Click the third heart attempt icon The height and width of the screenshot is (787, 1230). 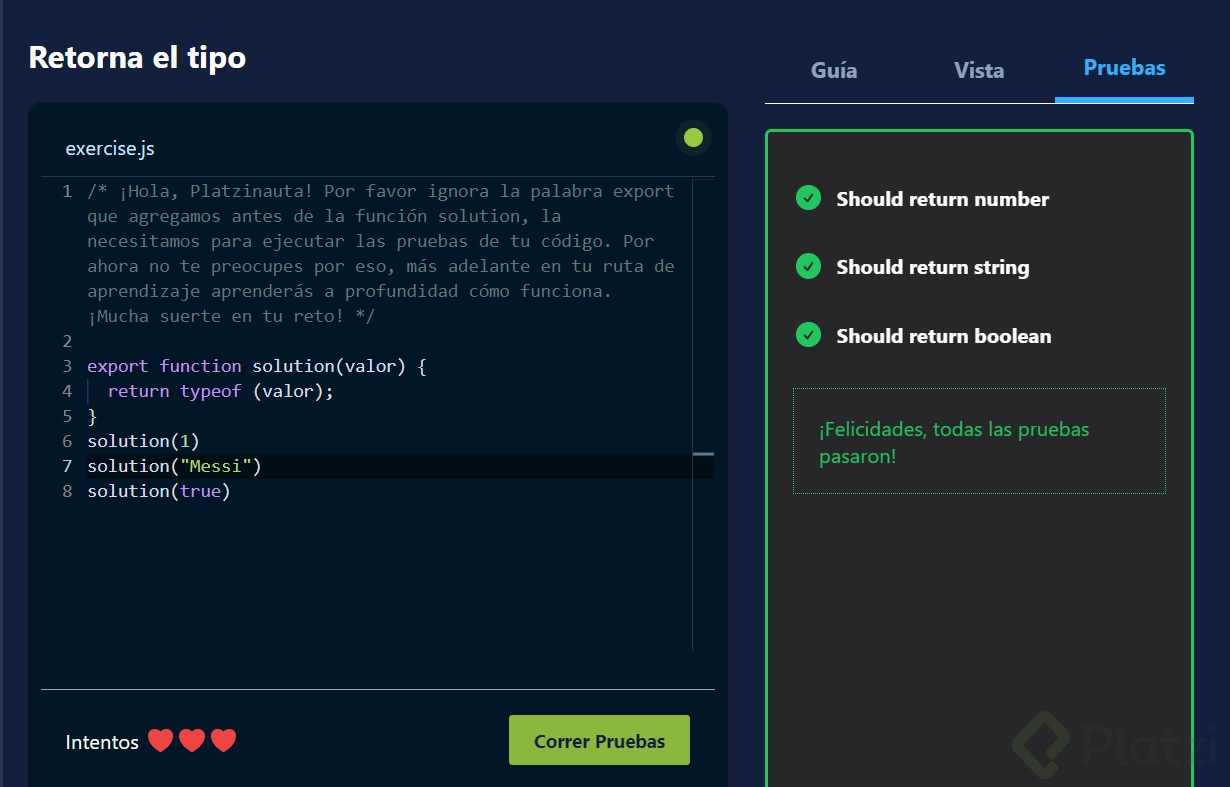coord(224,741)
